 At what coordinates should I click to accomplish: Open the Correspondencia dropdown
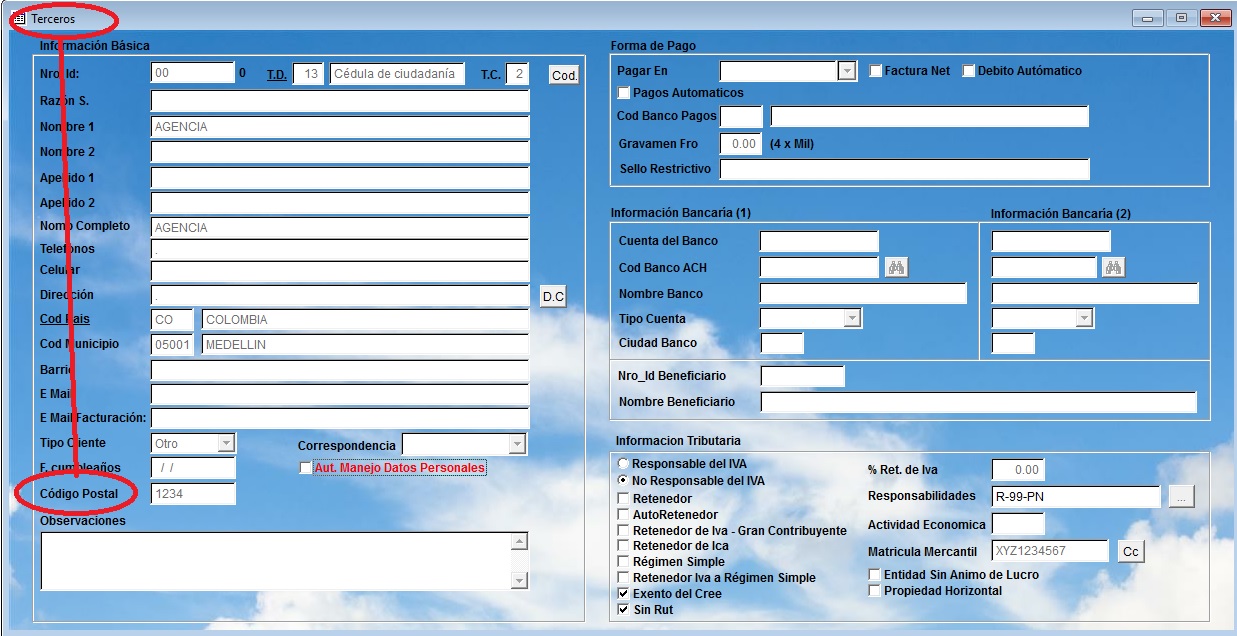(x=516, y=444)
